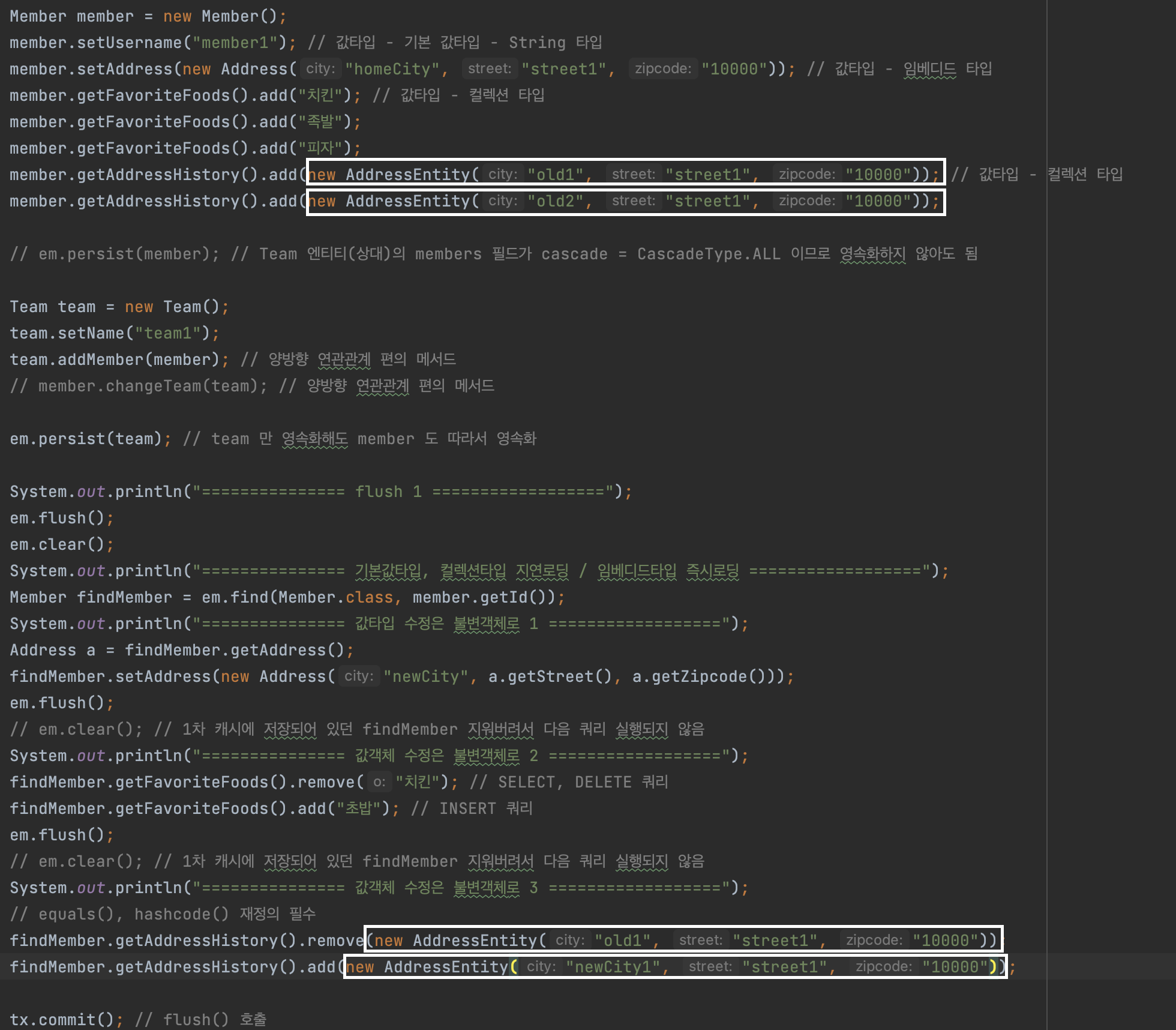
Task: Click the em.find(Member.class, member.getId()) line
Action: click(287, 597)
